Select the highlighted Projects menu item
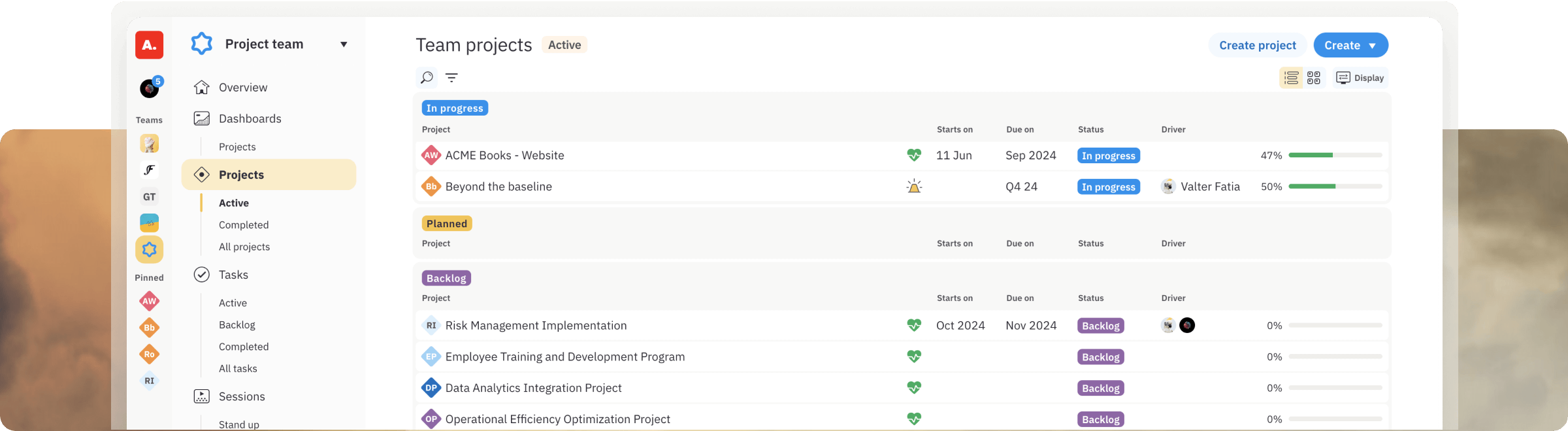 pyautogui.click(x=269, y=175)
